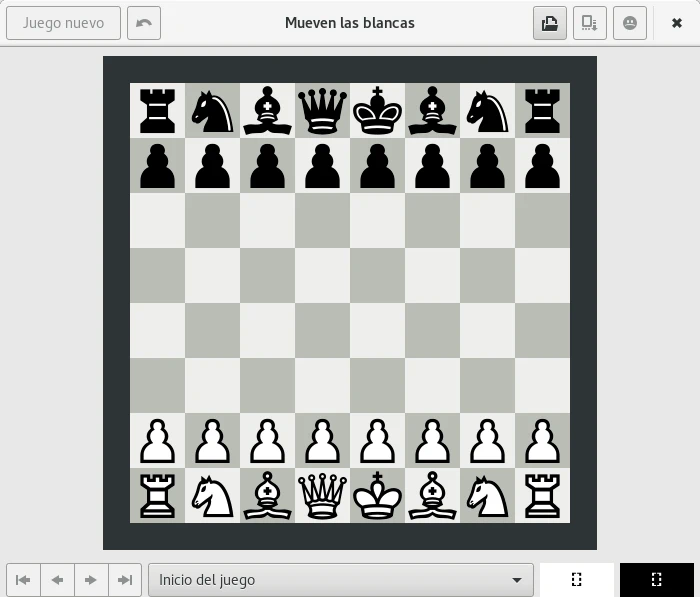Jump to the latest move
The image size is (700, 597).
(x=125, y=580)
